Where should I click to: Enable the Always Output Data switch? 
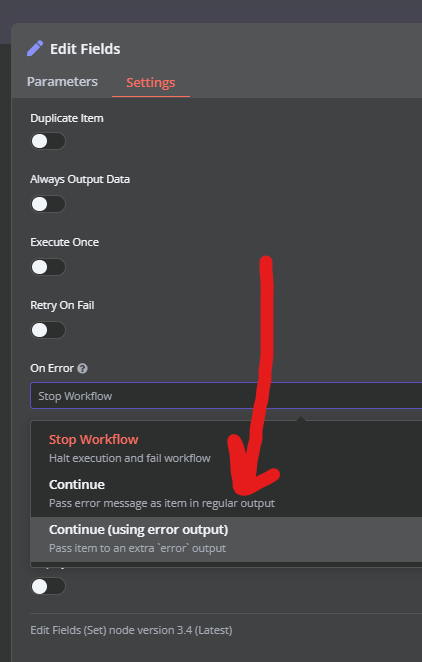click(x=48, y=204)
